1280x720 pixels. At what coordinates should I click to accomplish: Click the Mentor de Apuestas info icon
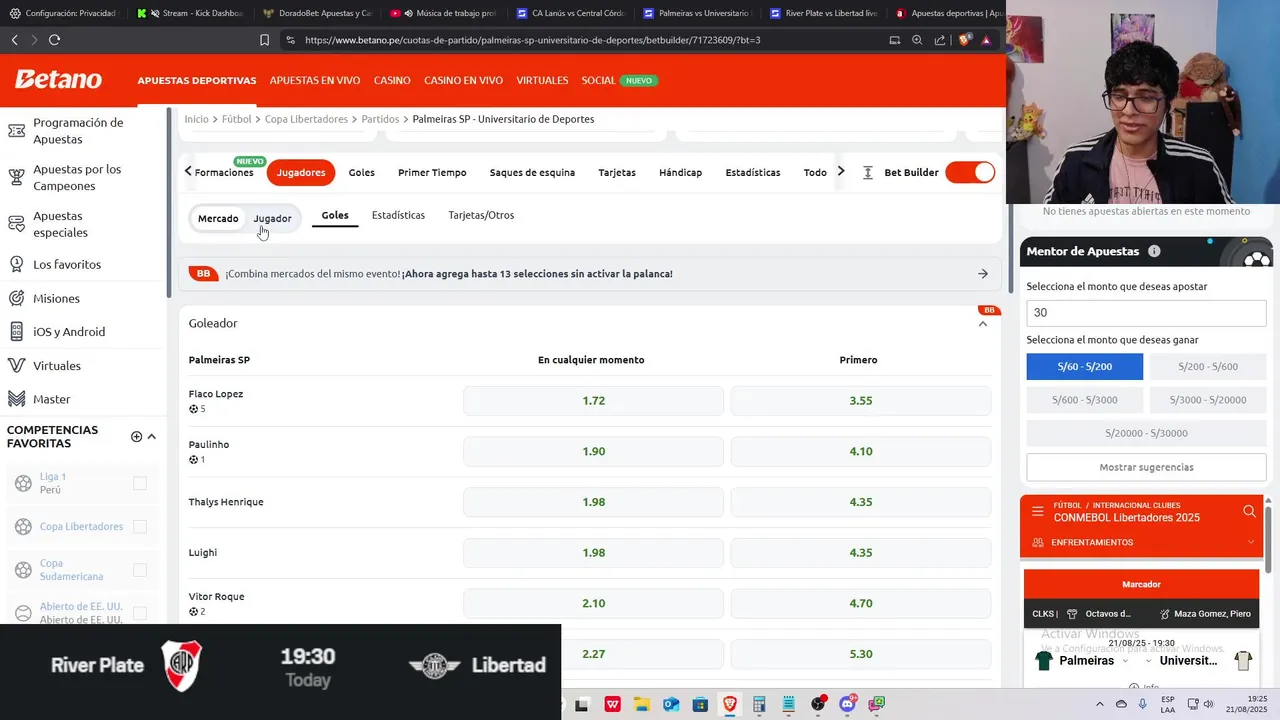coord(1154,251)
